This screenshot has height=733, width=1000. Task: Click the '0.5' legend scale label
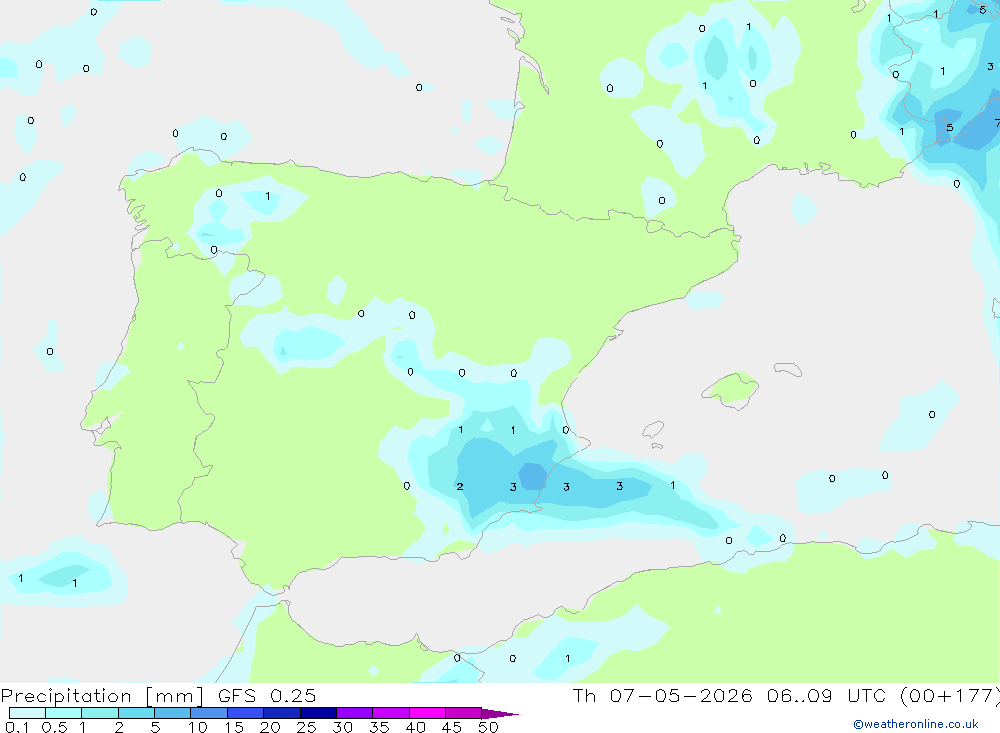54,727
